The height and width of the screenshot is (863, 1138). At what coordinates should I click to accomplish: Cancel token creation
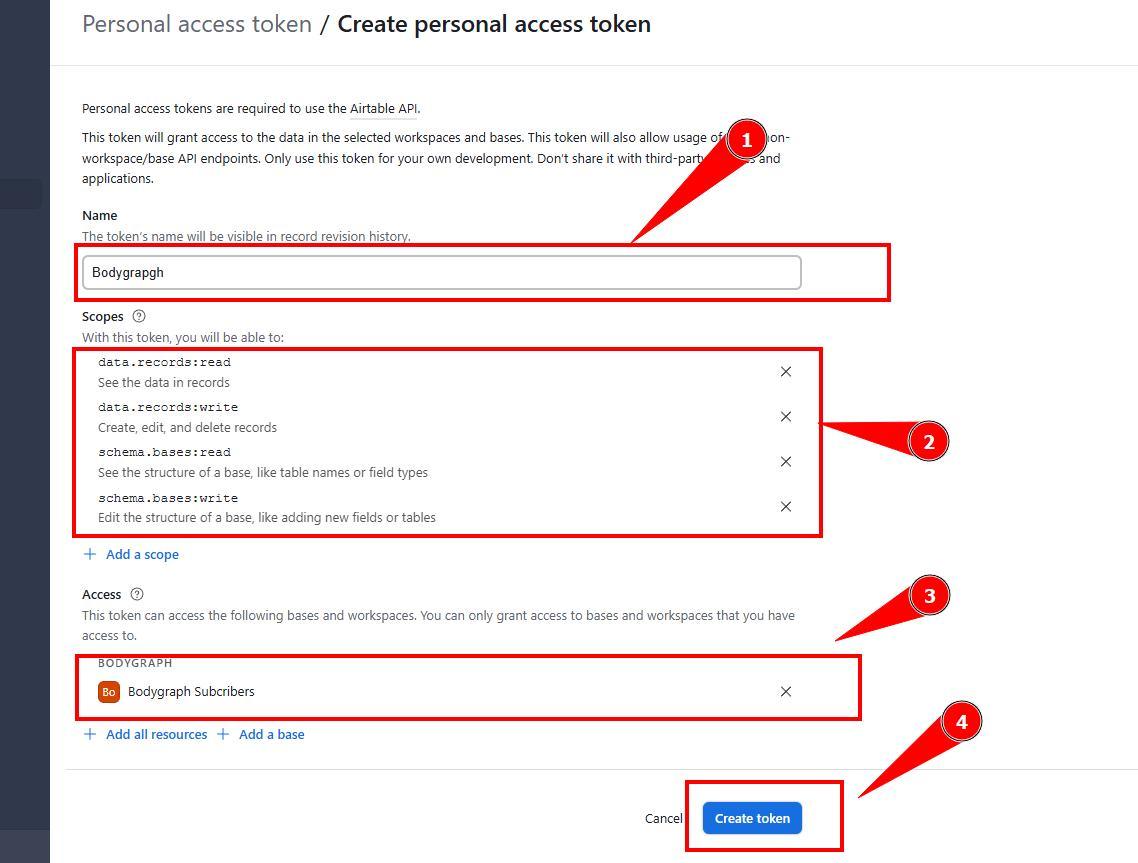663,818
